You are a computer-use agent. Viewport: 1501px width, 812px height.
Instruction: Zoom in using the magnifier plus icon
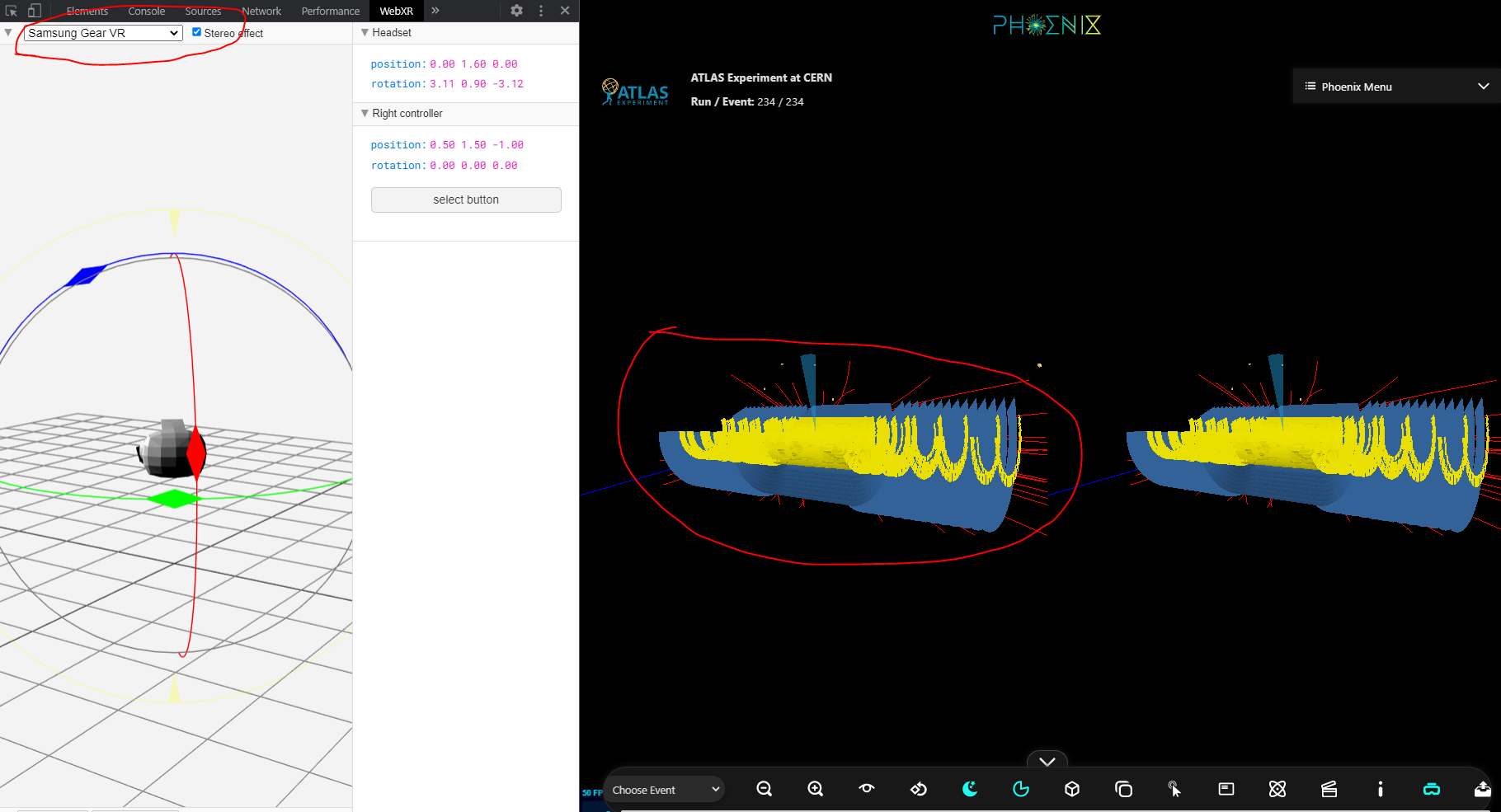pyautogui.click(x=815, y=789)
